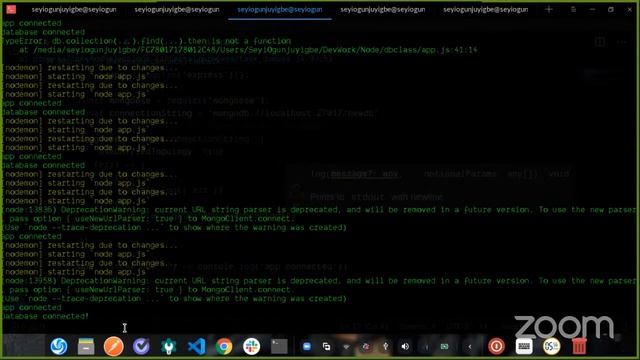Open the file manager dock icon
Image resolution: width=640 pixels, height=360 pixels.
(x=86, y=346)
